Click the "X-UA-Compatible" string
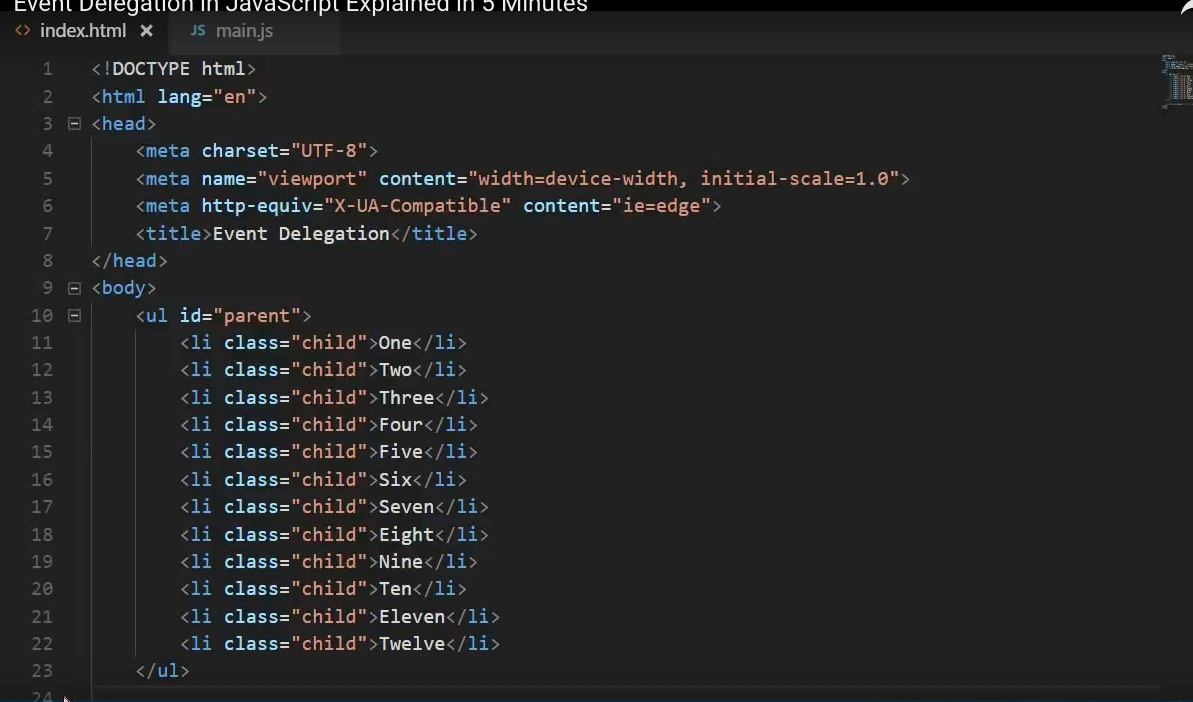Image resolution: width=1193 pixels, height=702 pixels. 417,206
